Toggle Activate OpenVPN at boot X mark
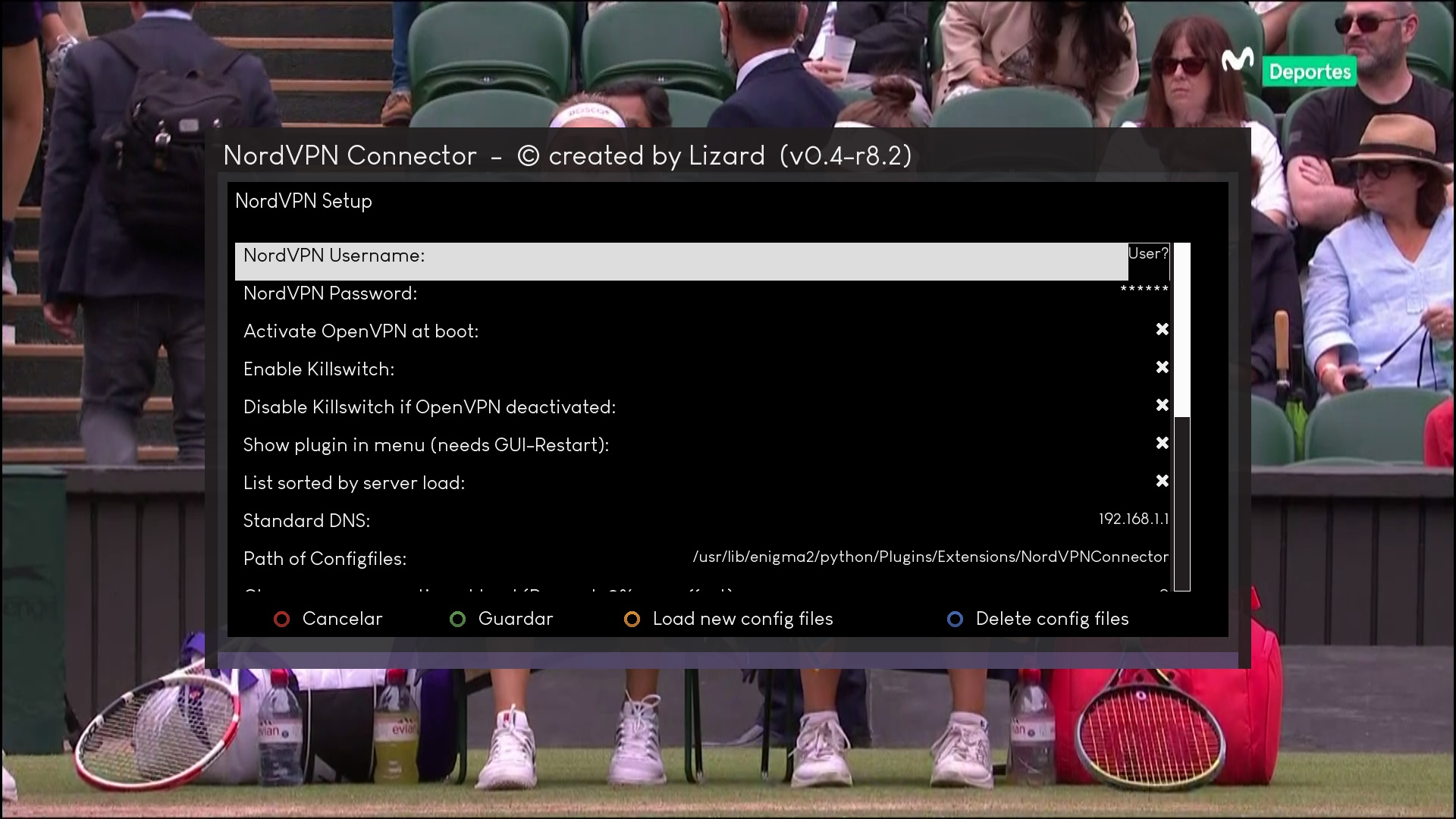The width and height of the screenshot is (1456, 819). coord(1162,330)
